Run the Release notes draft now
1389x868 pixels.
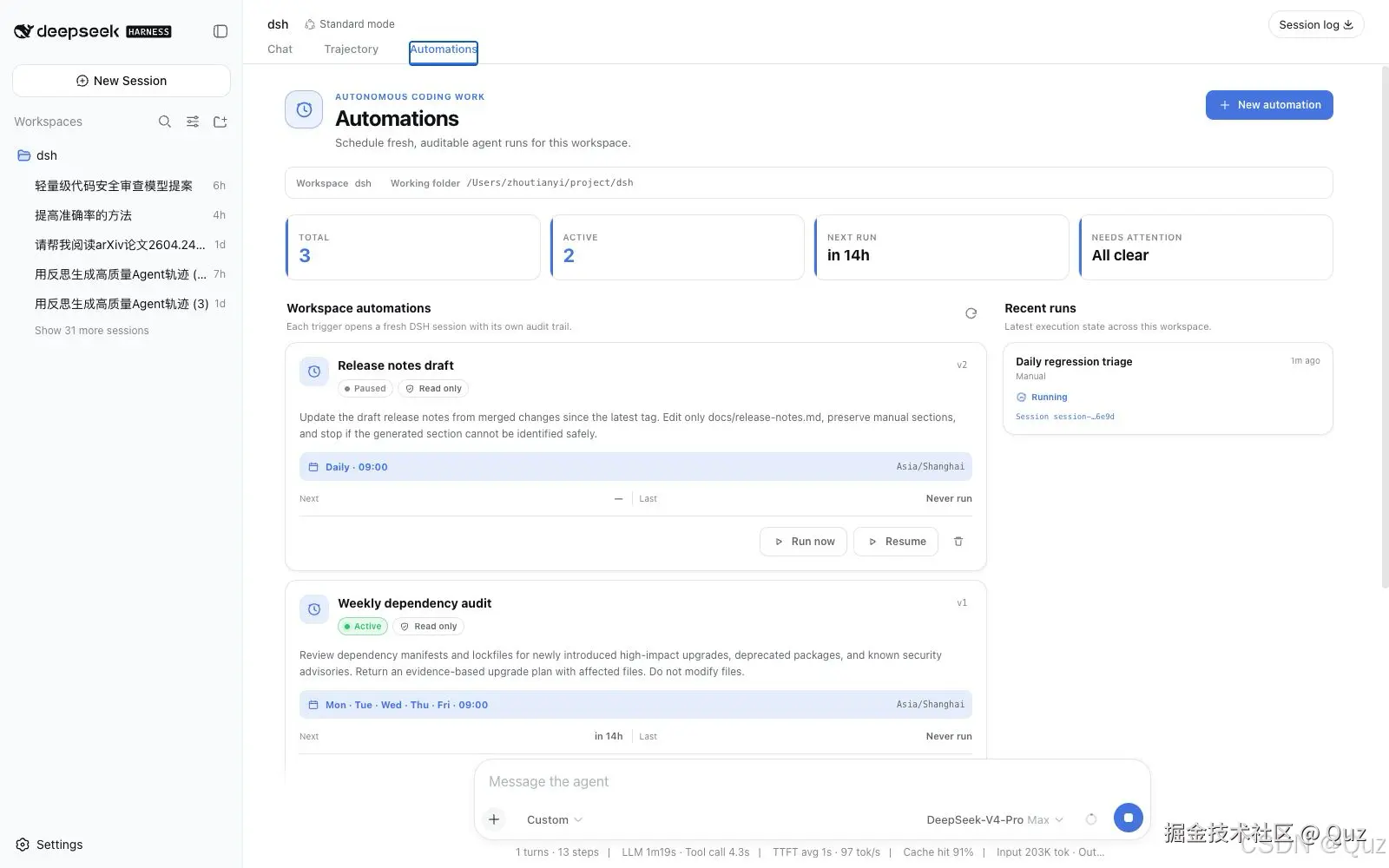(x=803, y=542)
